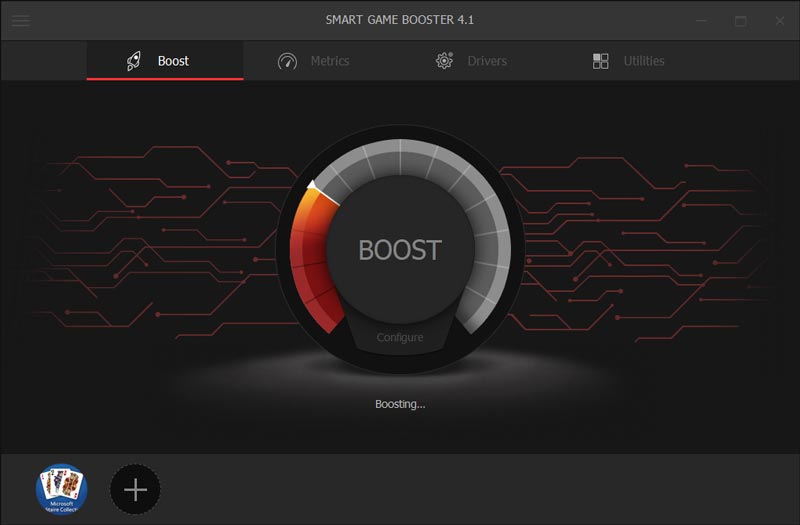The width and height of the screenshot is (800, 525).
Task: Click the Boosting... status text
Action: click(400, 404)
